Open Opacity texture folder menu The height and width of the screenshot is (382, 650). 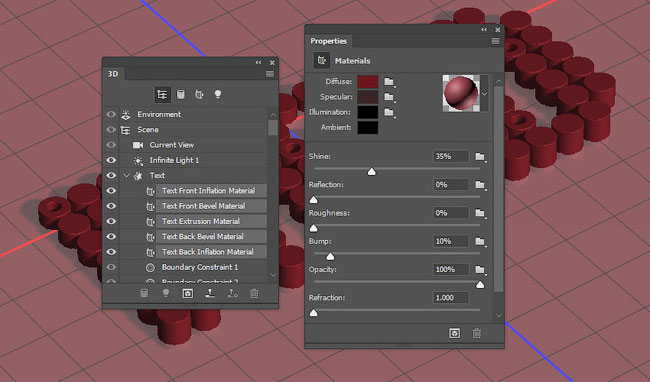[x=480, y=270]
